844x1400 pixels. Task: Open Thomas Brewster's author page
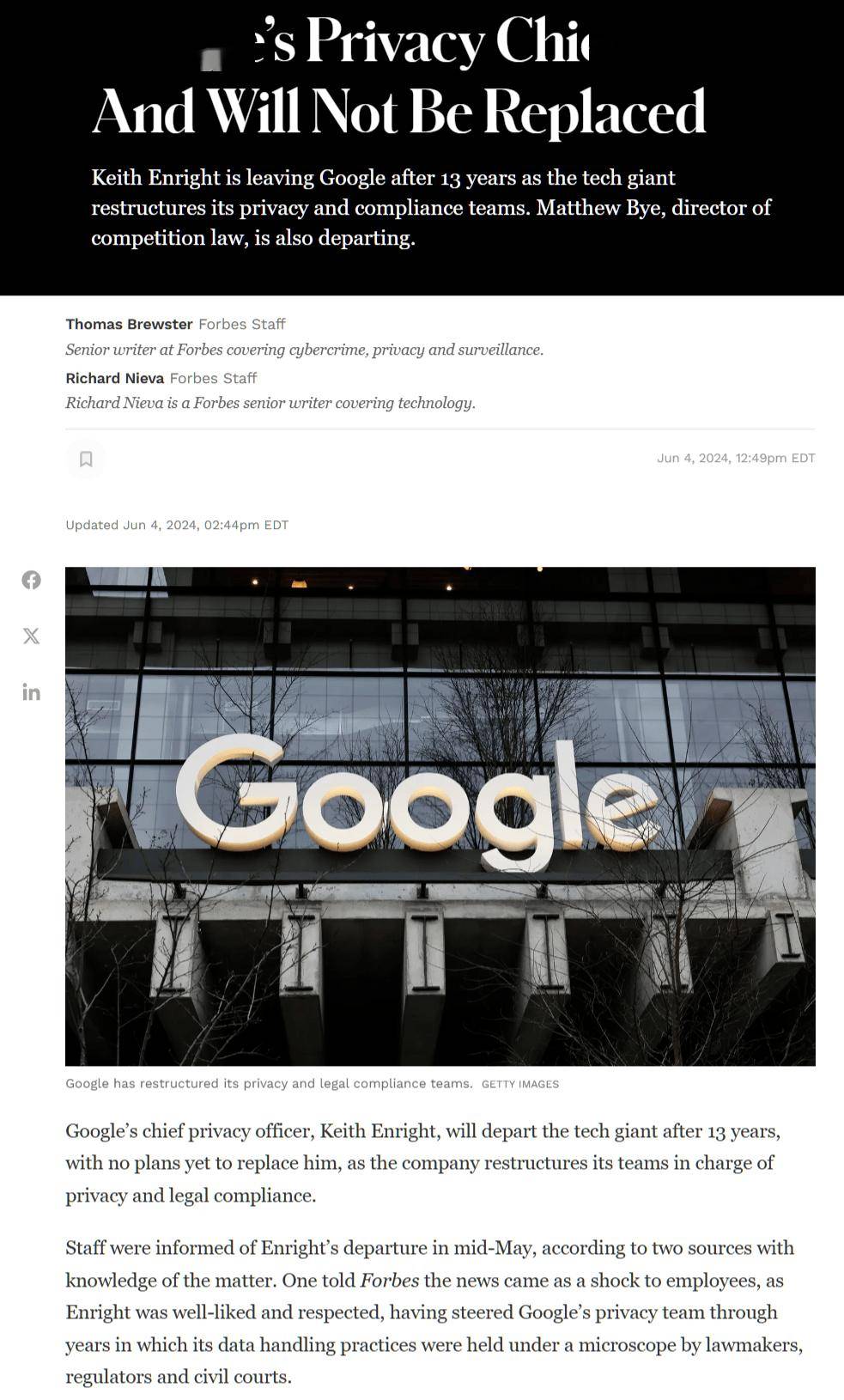click(x=129, y=324)
